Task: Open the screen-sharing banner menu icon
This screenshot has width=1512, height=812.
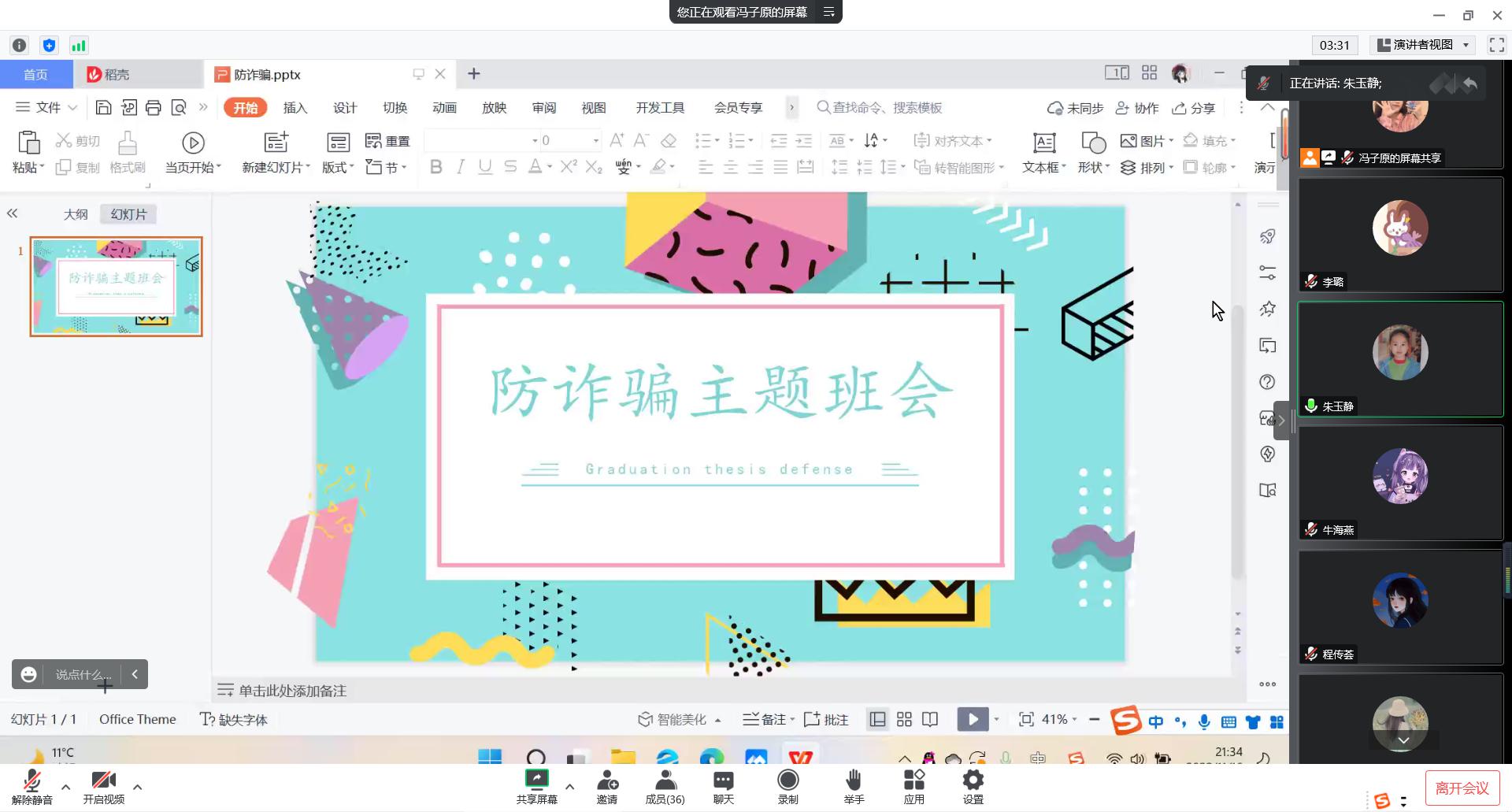Action: click(828, 12)
